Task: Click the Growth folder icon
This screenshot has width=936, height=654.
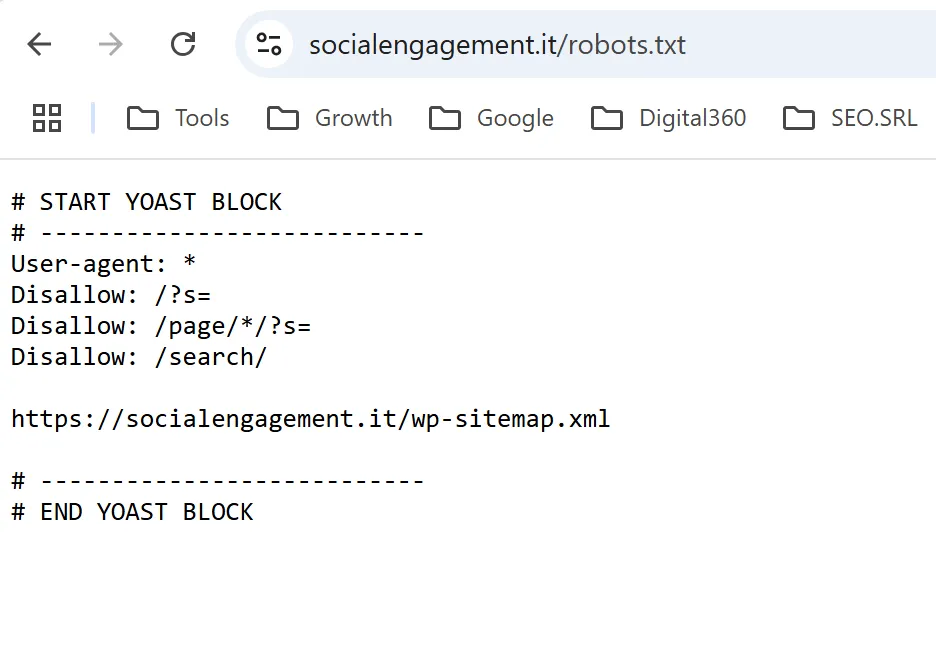Action: [281, 118]
